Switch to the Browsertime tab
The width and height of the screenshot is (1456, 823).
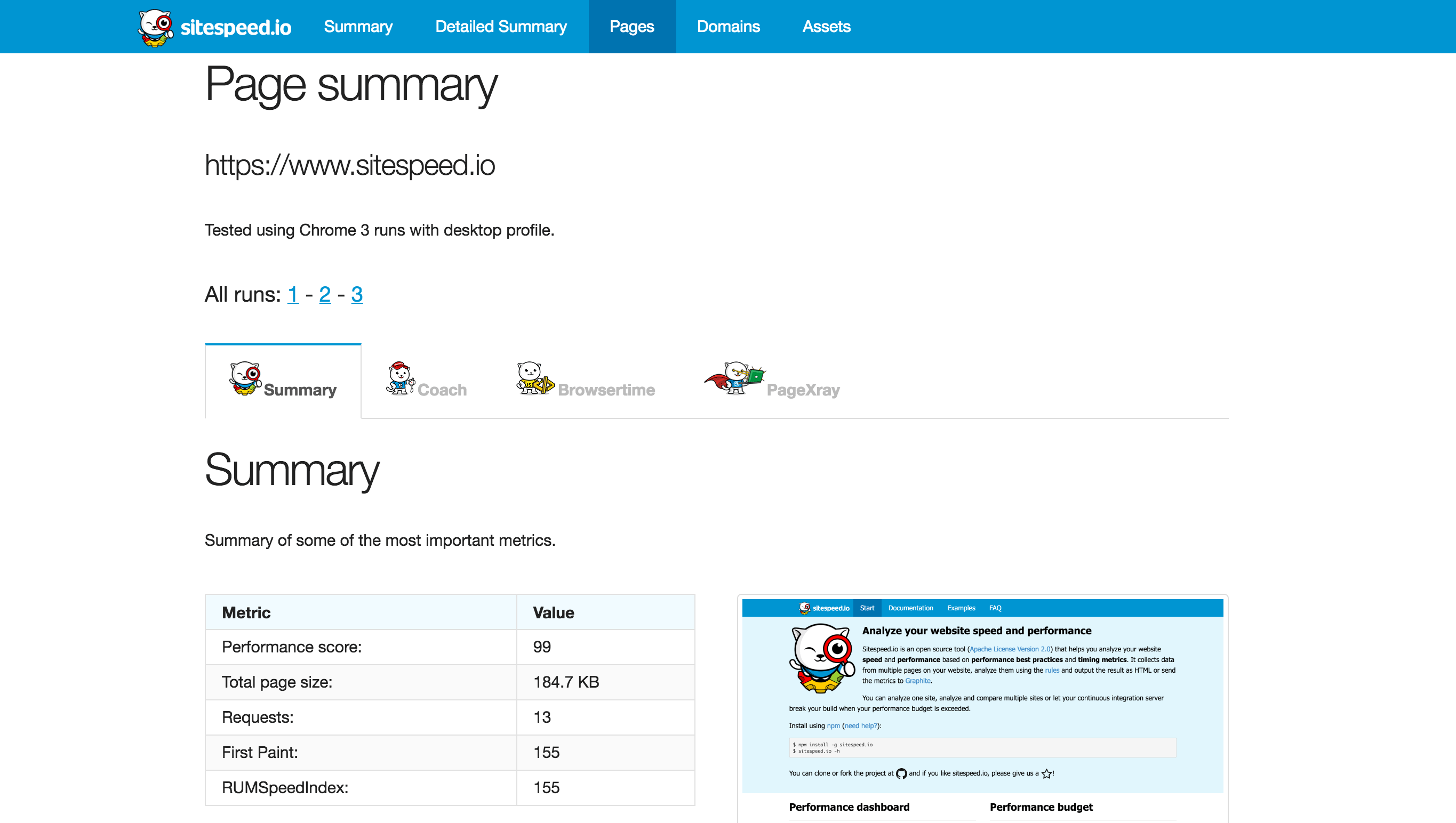pos(605,390)
